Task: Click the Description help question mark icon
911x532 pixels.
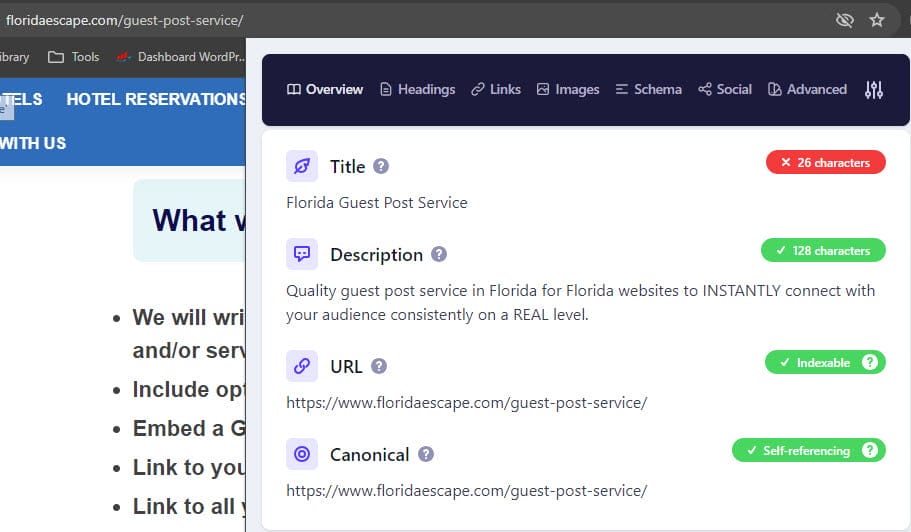Action: coord(439,255)
